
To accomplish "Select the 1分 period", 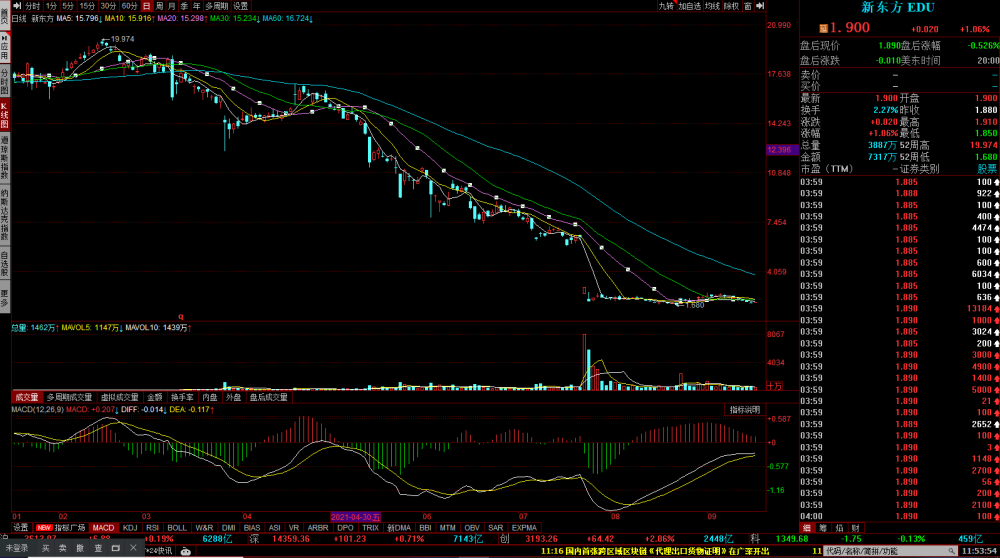I will point(51,6).
